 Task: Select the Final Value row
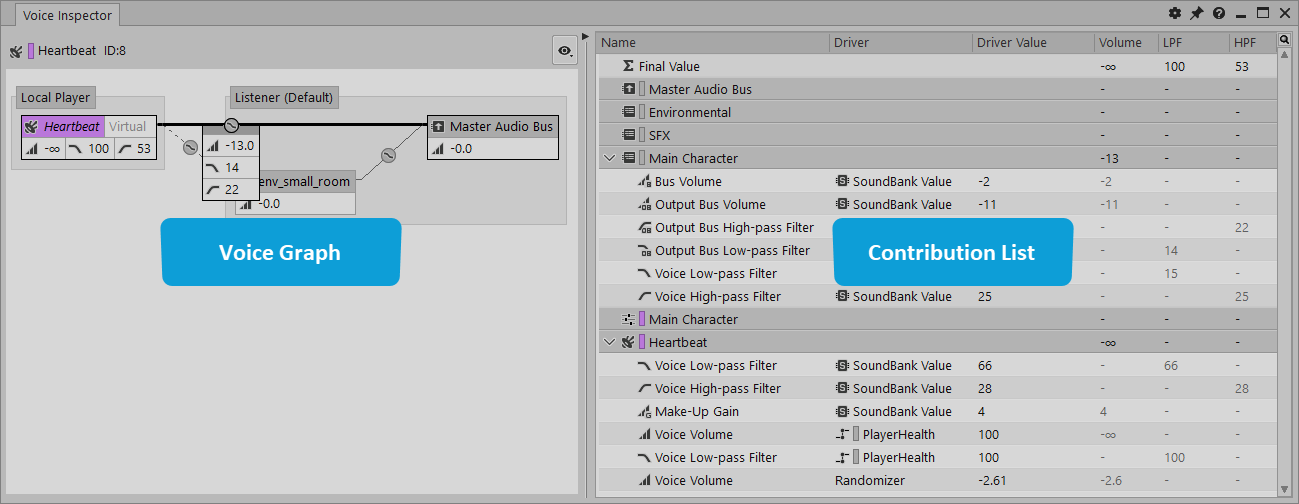coord(669,66)
